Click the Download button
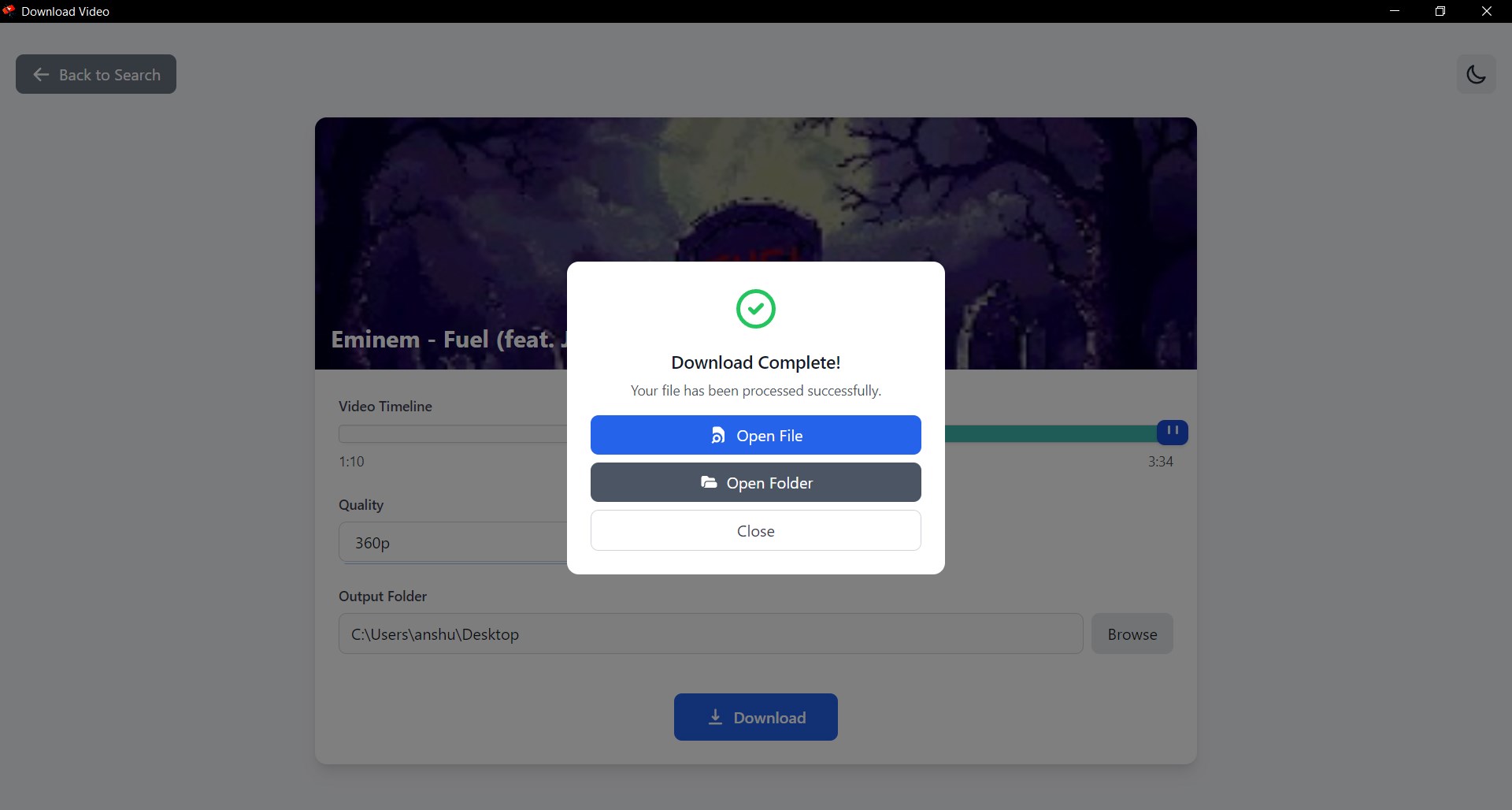1512x810 pixels. point(756,717)
